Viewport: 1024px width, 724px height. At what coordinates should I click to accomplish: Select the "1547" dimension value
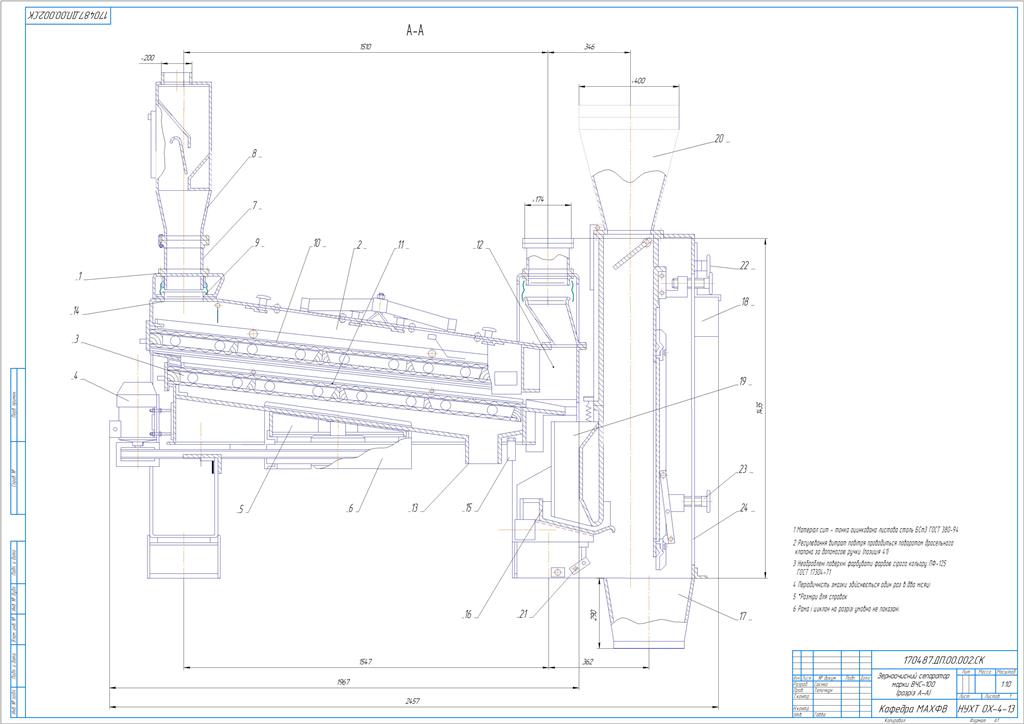pos(365,662)
